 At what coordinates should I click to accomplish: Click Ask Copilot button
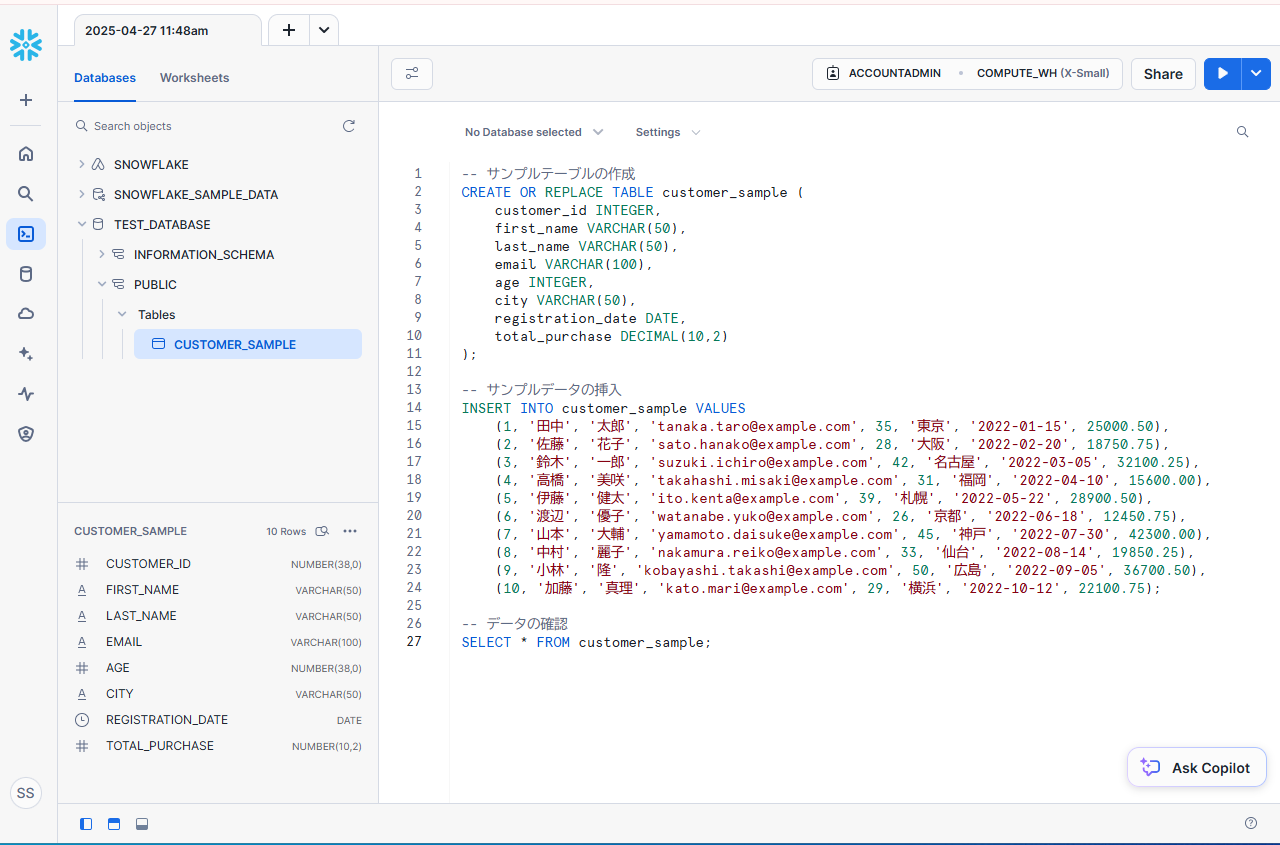pos(1196,768)
